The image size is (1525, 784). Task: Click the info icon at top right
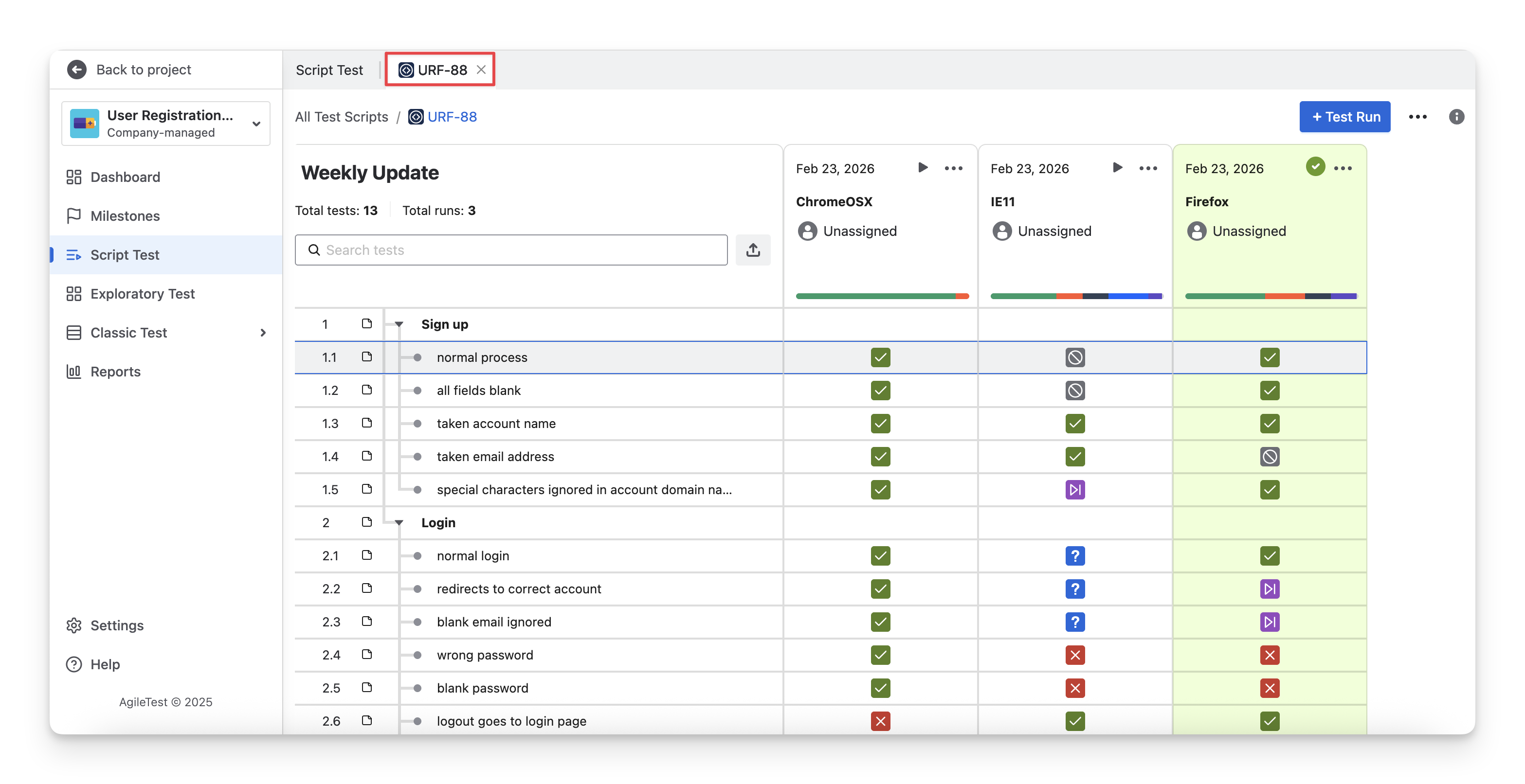click(1456, 117)
